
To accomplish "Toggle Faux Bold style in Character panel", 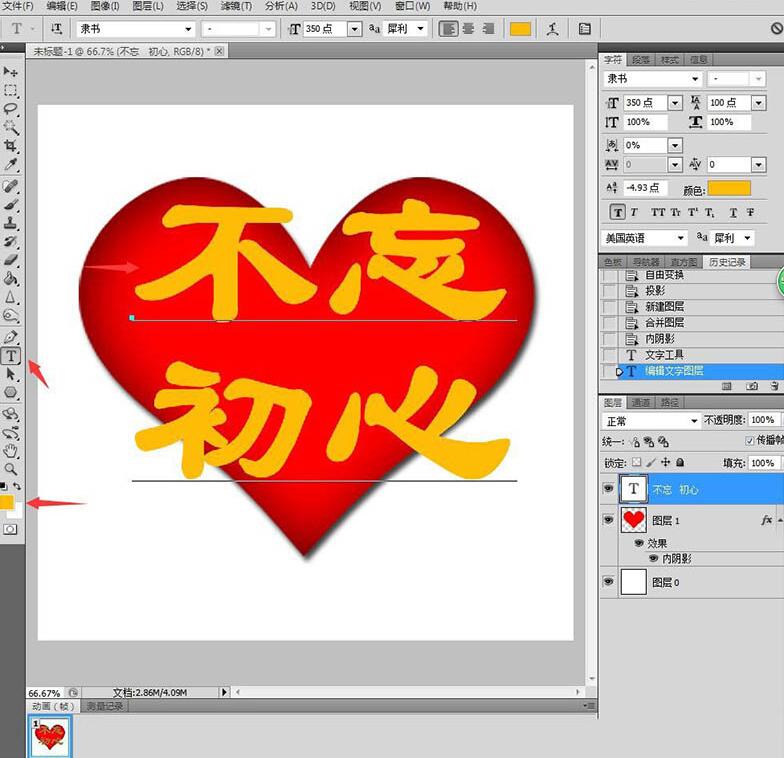I will click(618, 212).
